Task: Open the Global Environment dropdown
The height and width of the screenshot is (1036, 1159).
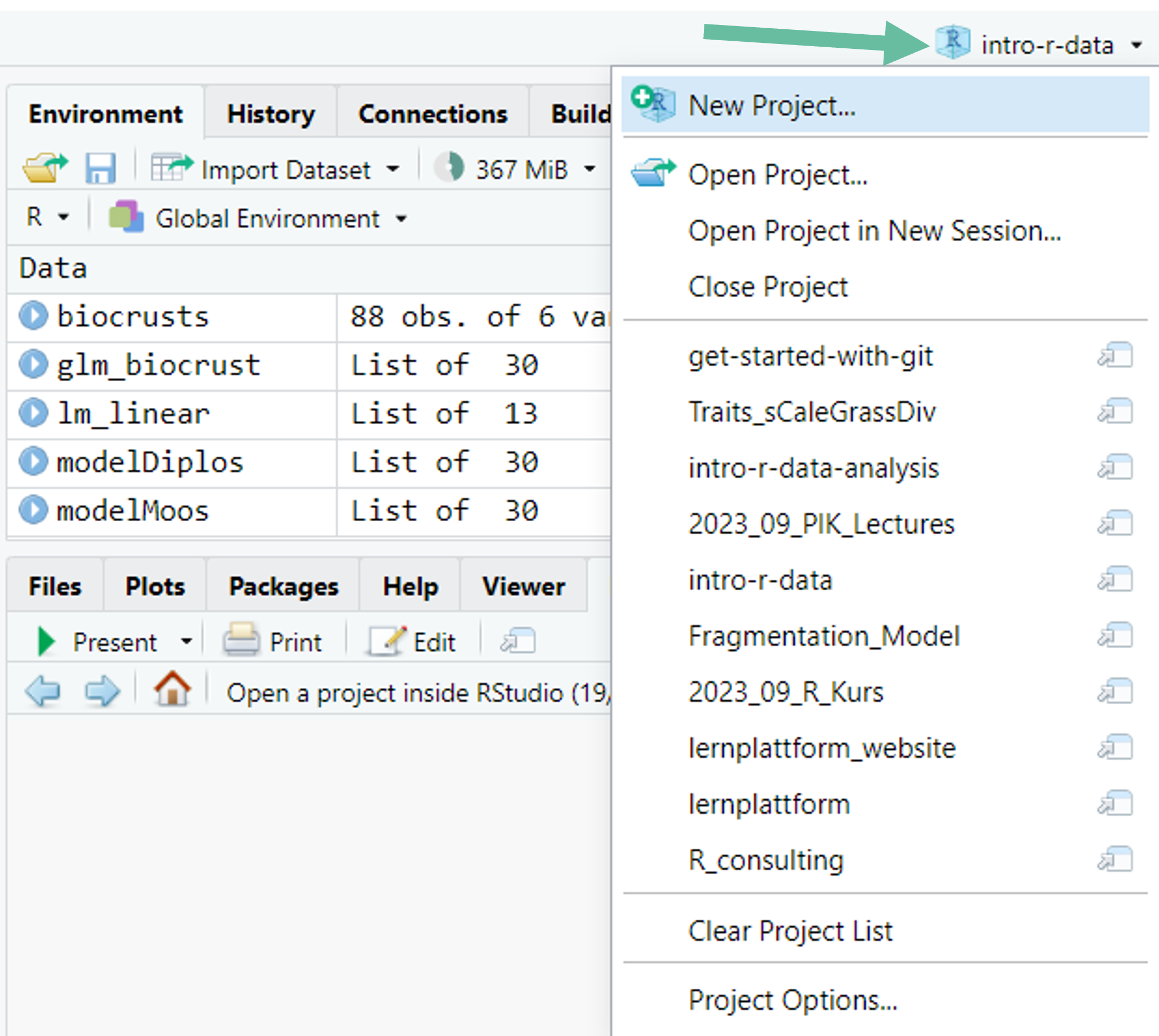Action: [x=401, y=219]
